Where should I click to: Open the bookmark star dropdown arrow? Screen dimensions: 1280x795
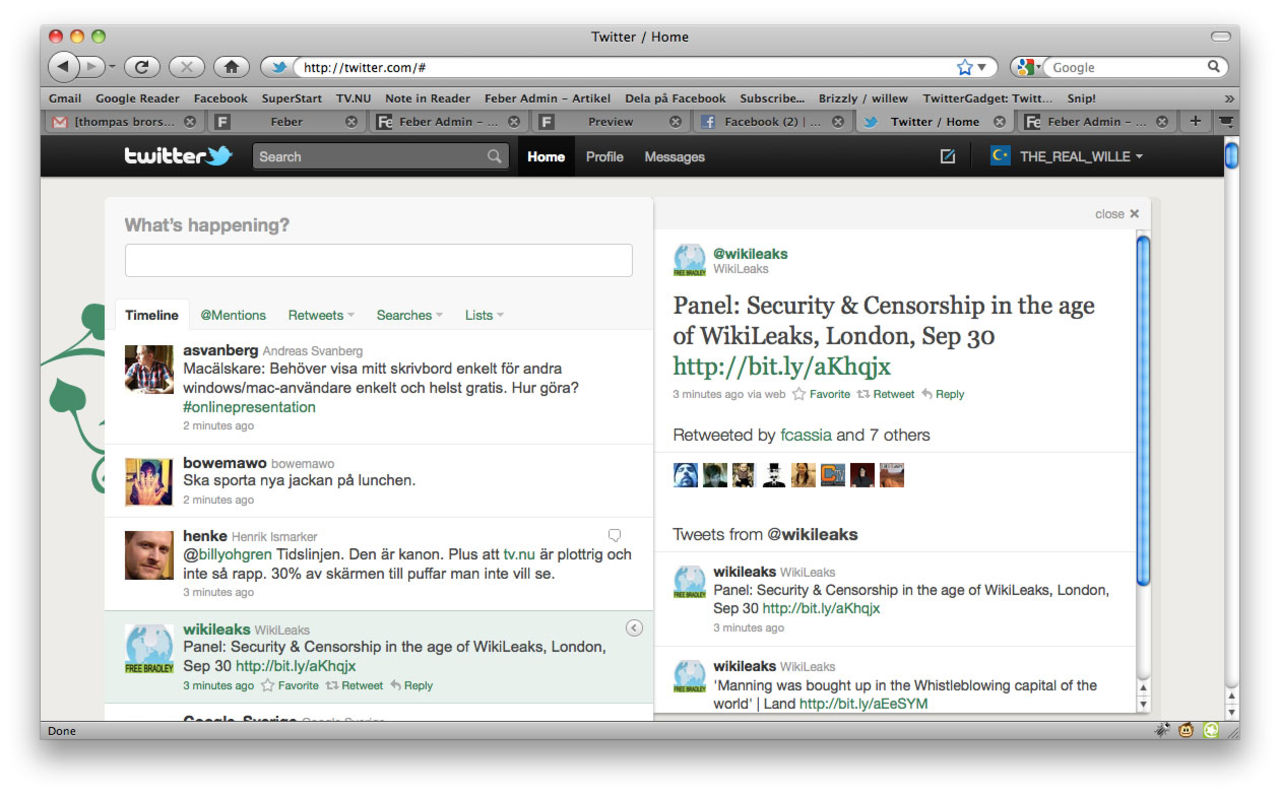click(981, 67)
